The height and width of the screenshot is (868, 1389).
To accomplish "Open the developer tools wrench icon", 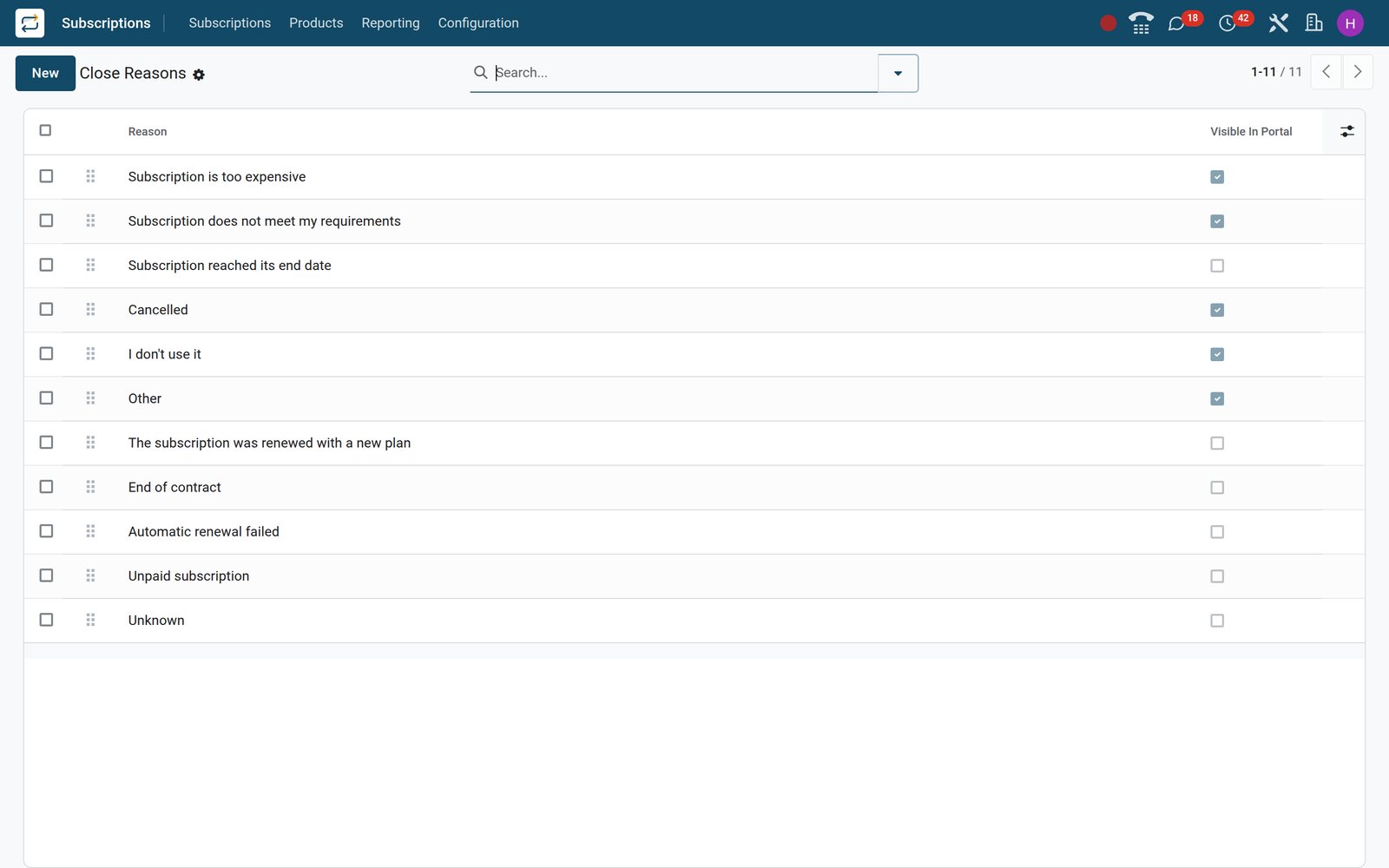I will pos(1278,23).
